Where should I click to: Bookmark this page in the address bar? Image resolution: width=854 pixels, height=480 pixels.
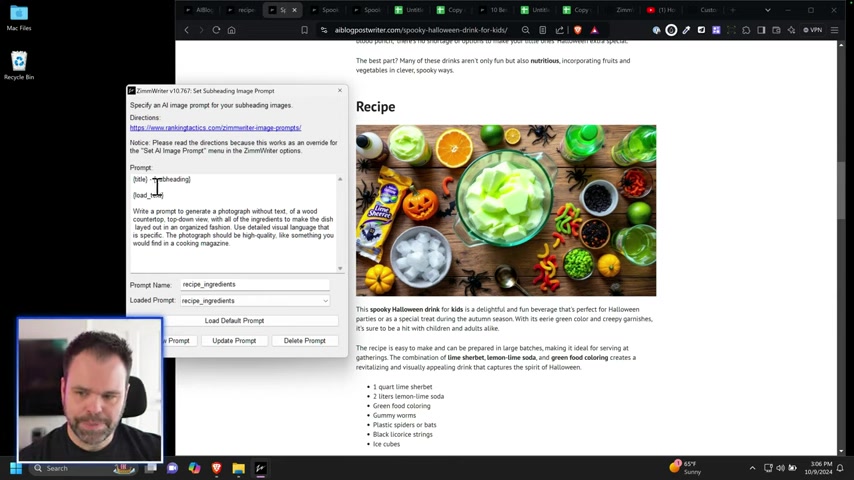[x=304, y=31]
